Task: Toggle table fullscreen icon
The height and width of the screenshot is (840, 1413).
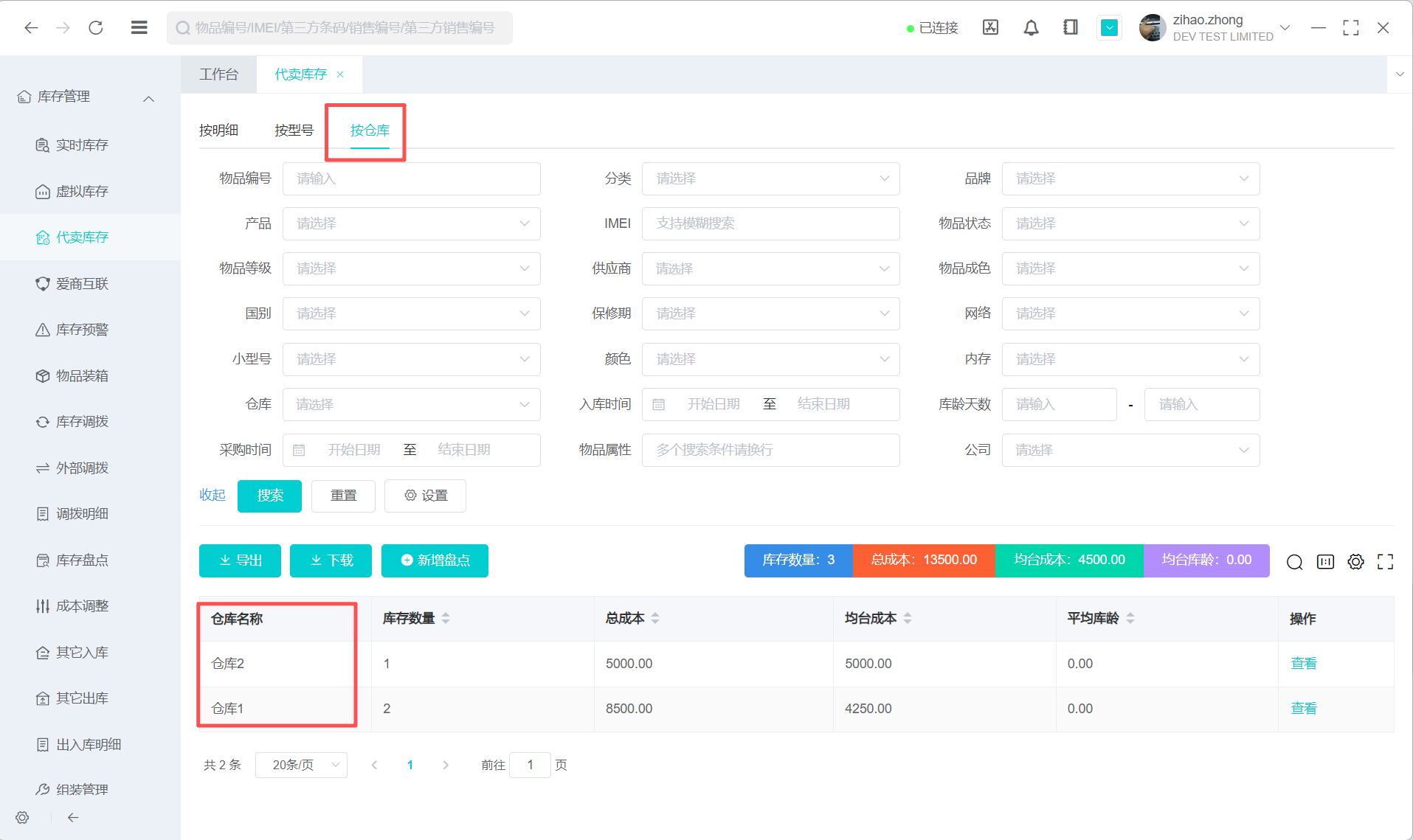Action: click(x=1385, y=562)
